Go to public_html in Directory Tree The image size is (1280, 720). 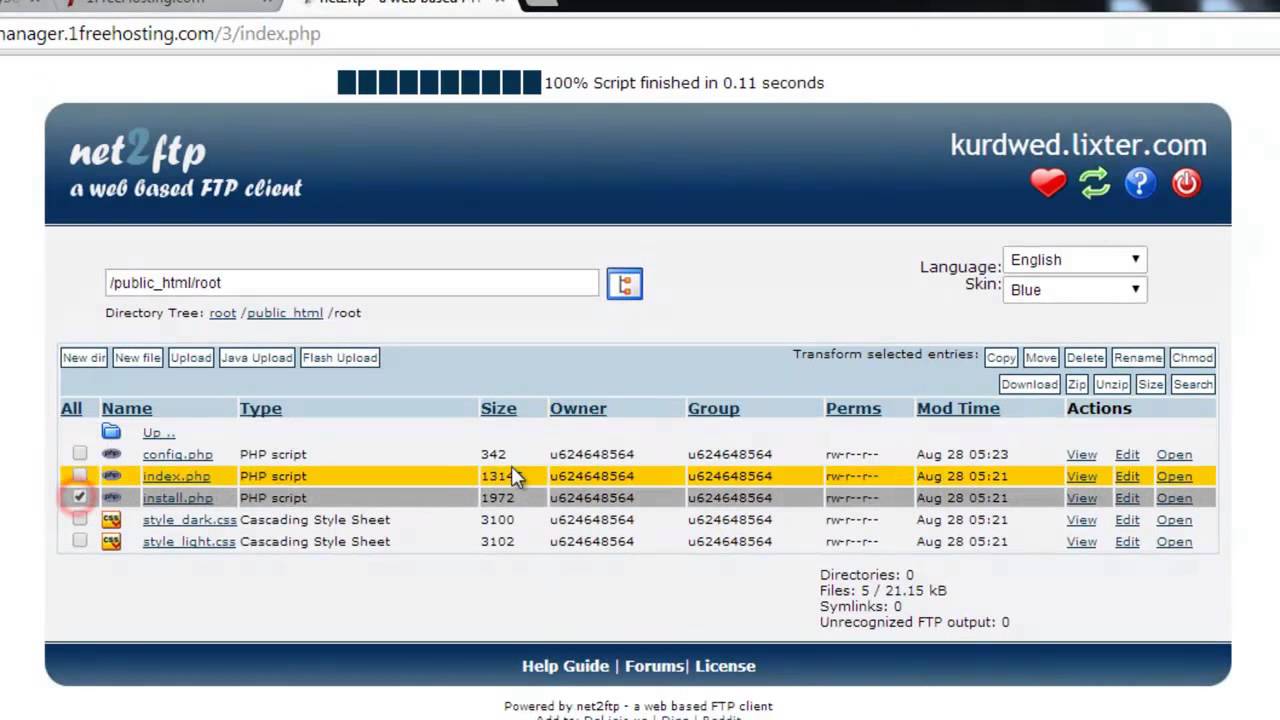coord(285,313)
